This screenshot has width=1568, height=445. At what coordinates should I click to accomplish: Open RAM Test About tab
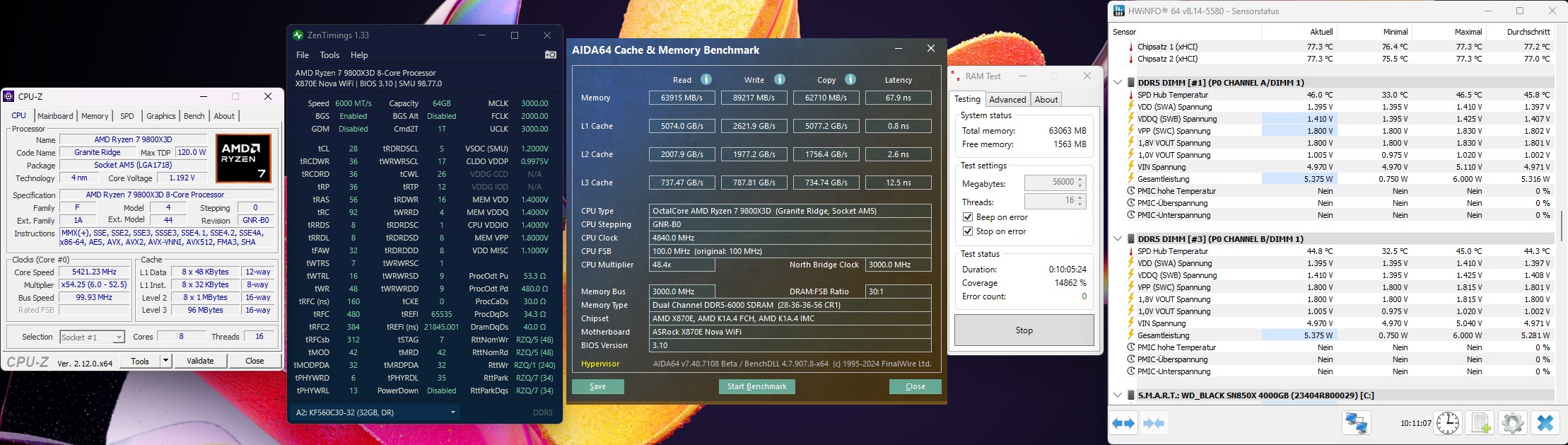[1046, 100]
